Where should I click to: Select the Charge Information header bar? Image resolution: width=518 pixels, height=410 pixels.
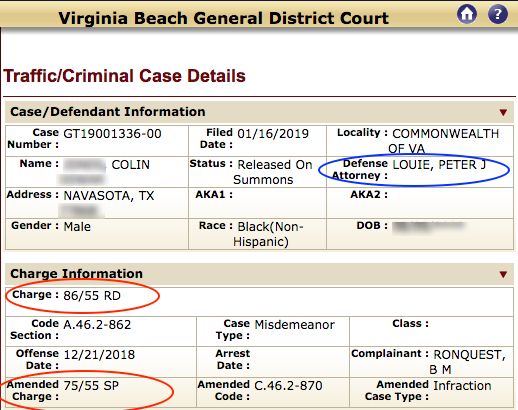pos(259,274)
